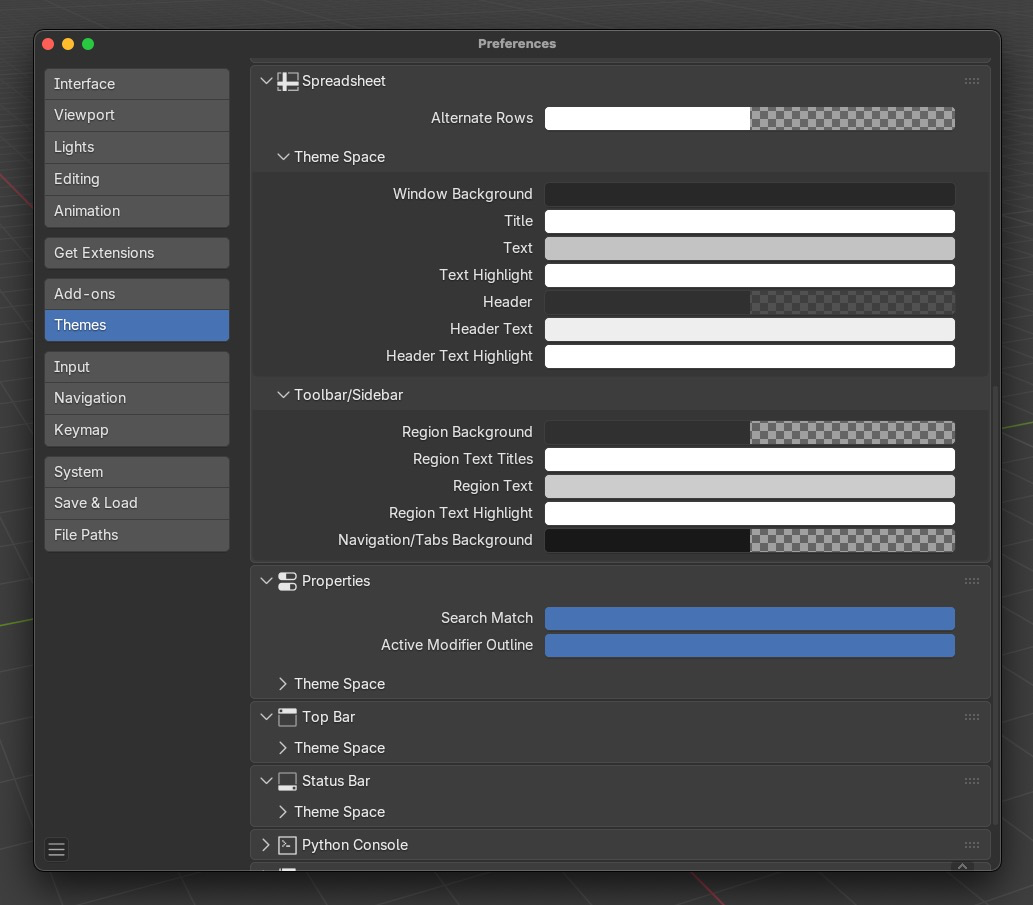The height and width of the screenshot is (905, 1033).
Task: Click the Properties panel grip dots
Action: point(972,582)
